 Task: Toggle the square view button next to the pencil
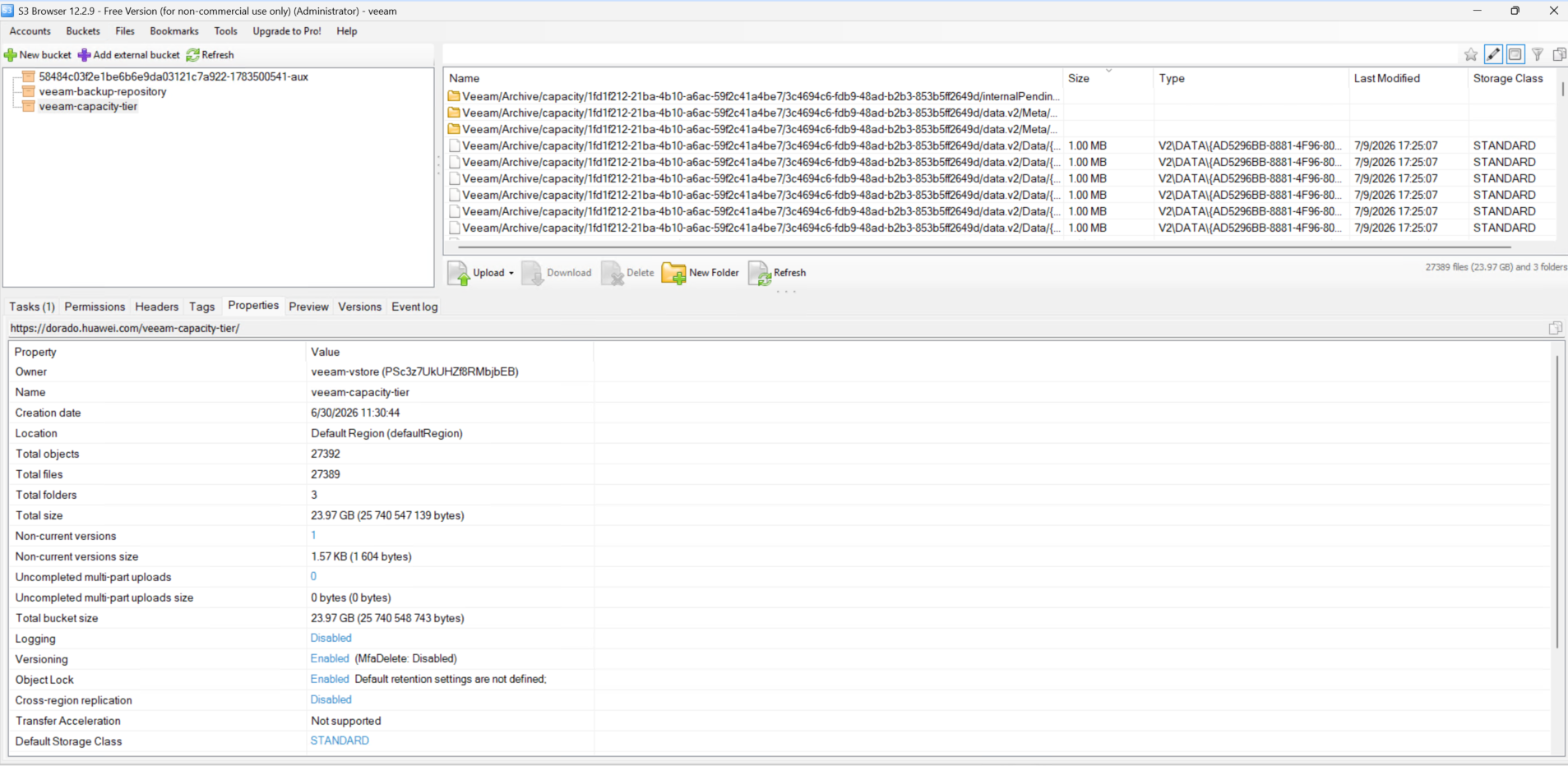click(x=1515, y=54)
